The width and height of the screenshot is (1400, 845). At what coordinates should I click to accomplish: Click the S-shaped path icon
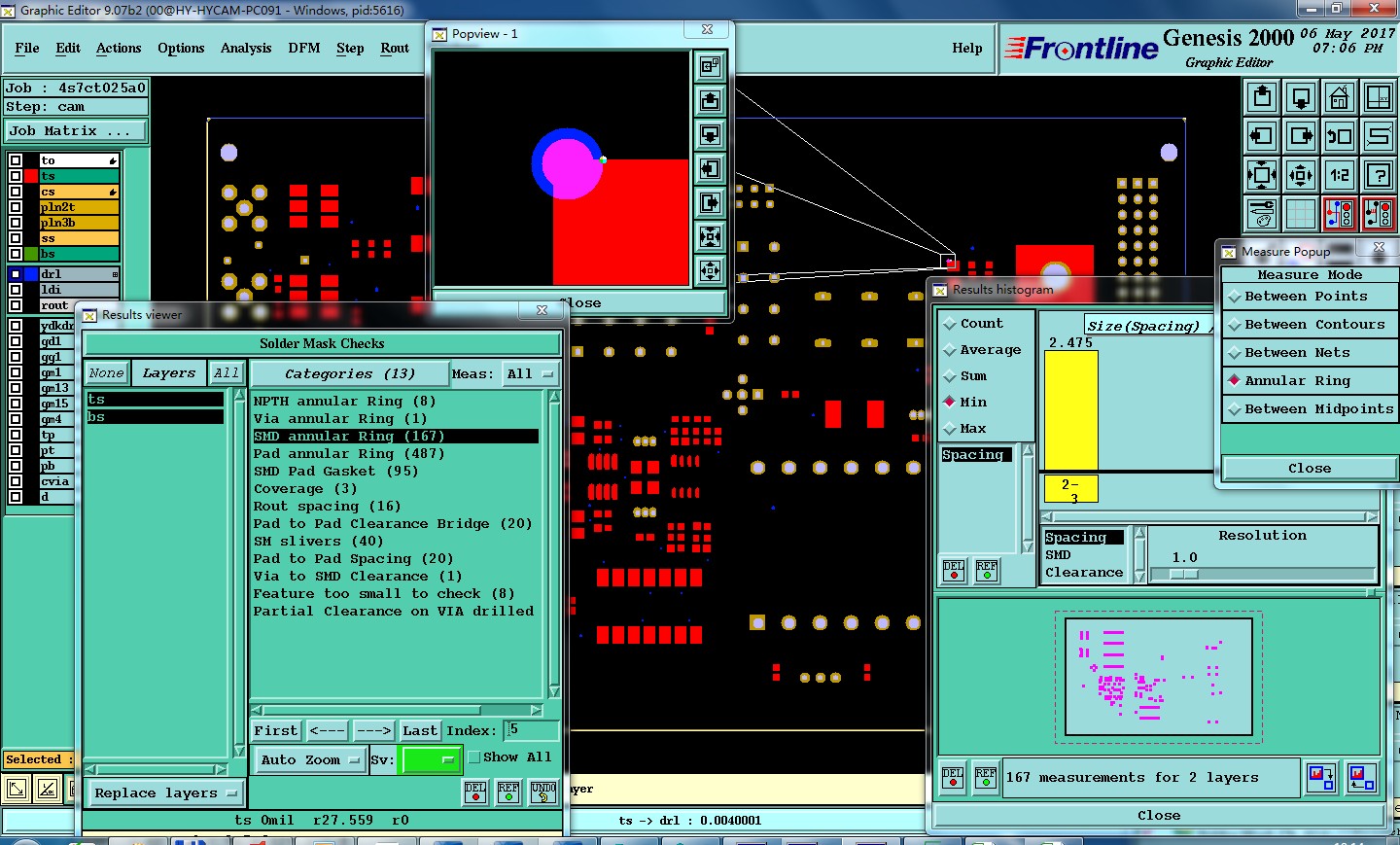(1379, 136)
